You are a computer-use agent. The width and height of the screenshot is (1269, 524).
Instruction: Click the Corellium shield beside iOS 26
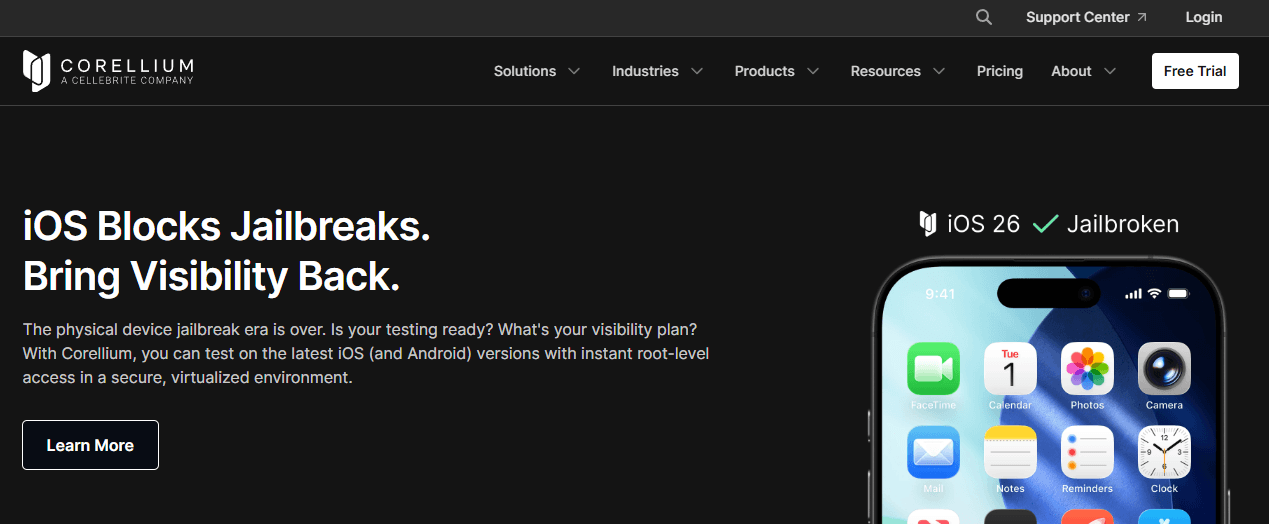(928, 223)
